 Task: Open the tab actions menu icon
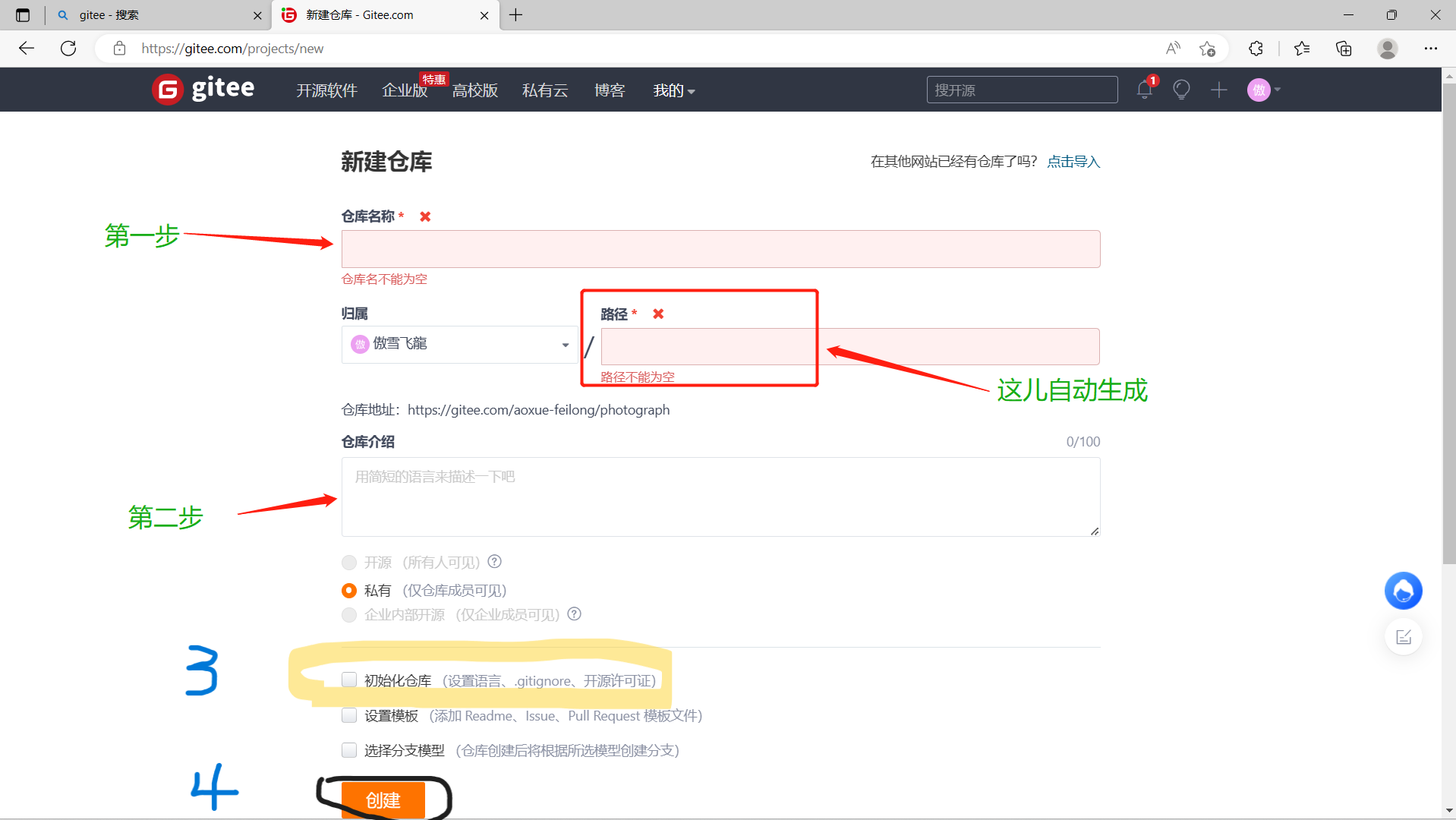[x=23, y=15]
